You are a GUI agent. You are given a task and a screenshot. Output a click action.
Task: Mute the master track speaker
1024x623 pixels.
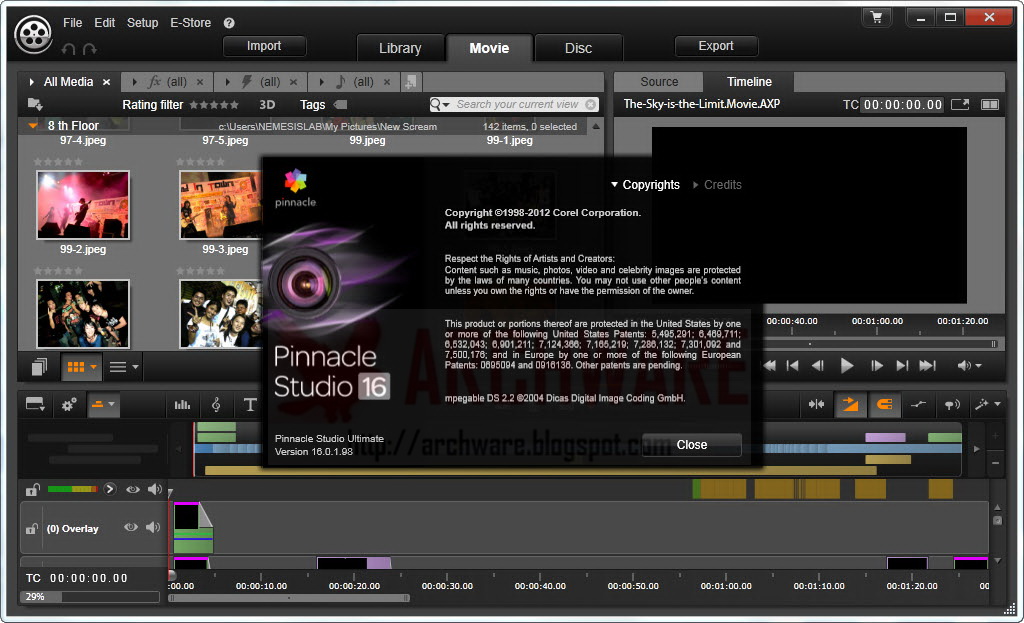pos(155,489)
